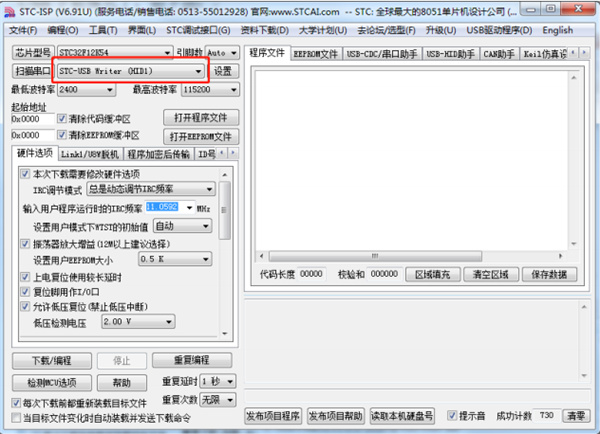Open IRC frequency 11.0592 dropdown

(x=189, y=207)
